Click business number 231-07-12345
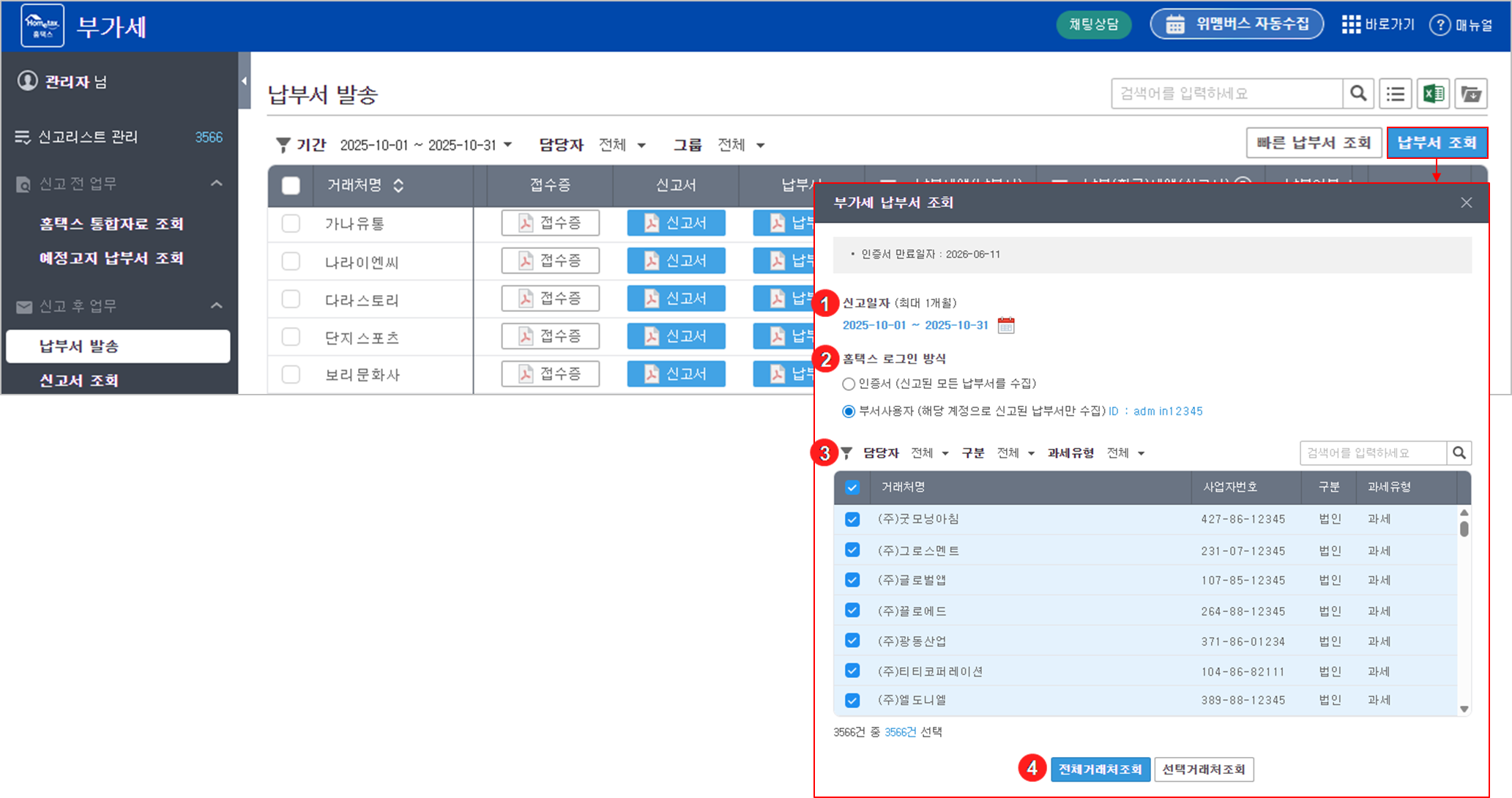The height and width of the screenshot is (798, 1512). pyautogui.click(x=1243, y=551)
